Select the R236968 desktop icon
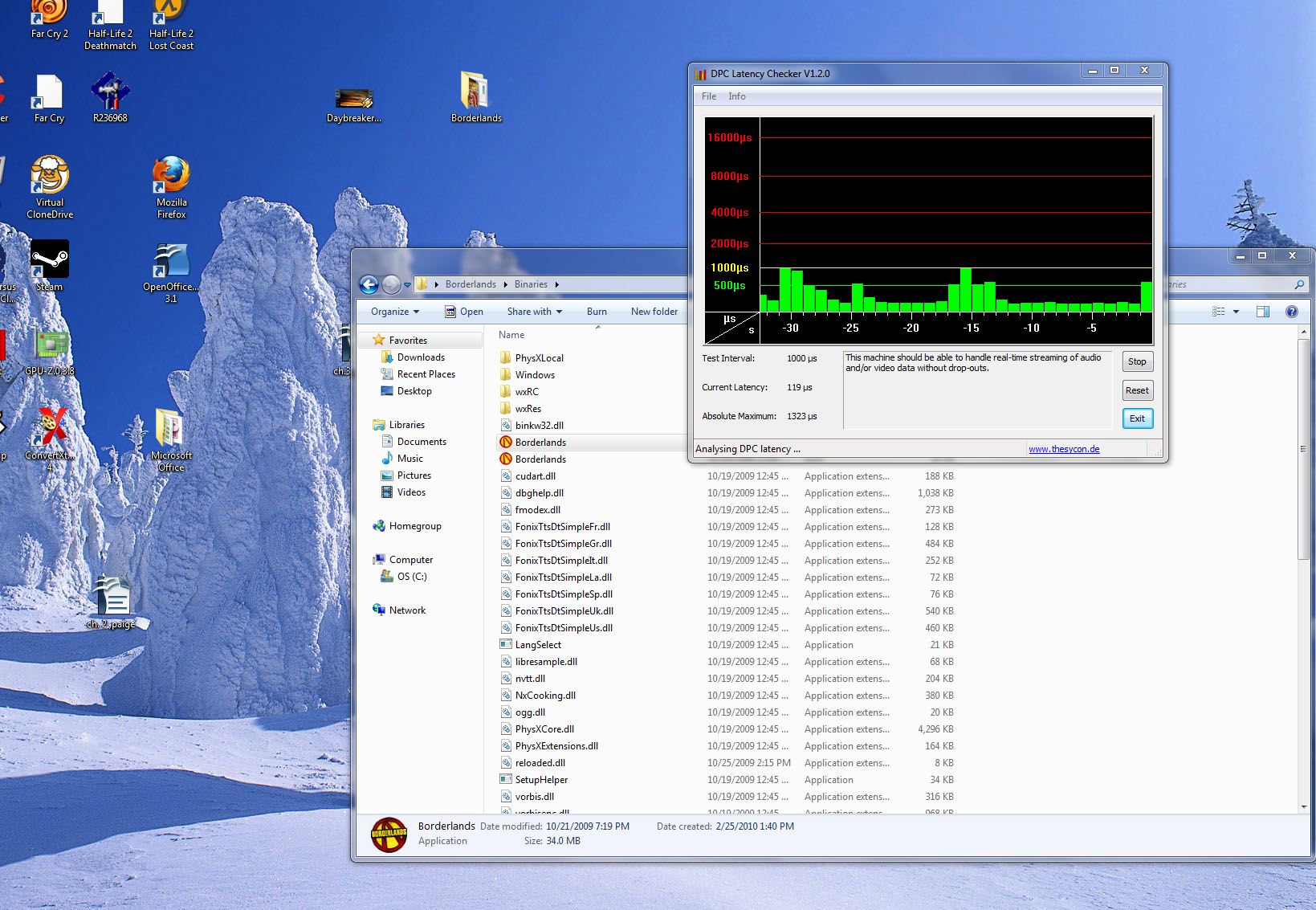Screen dimensions: 1316x910 tap(110, 98)
